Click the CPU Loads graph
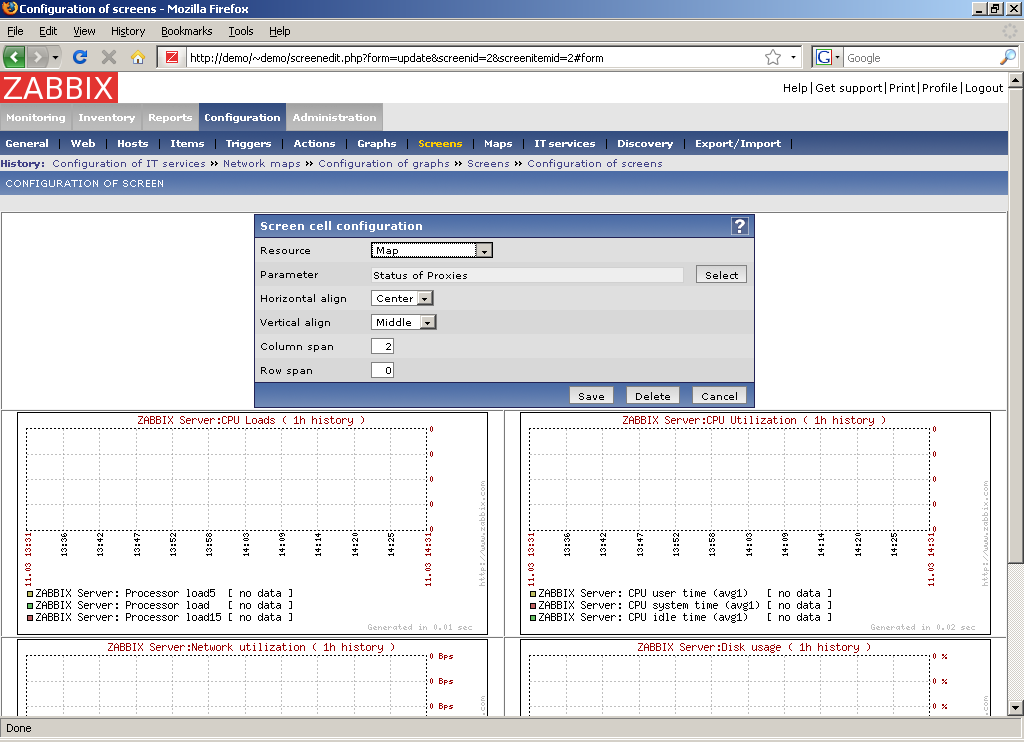The image size is (1024, 742). 252,523
